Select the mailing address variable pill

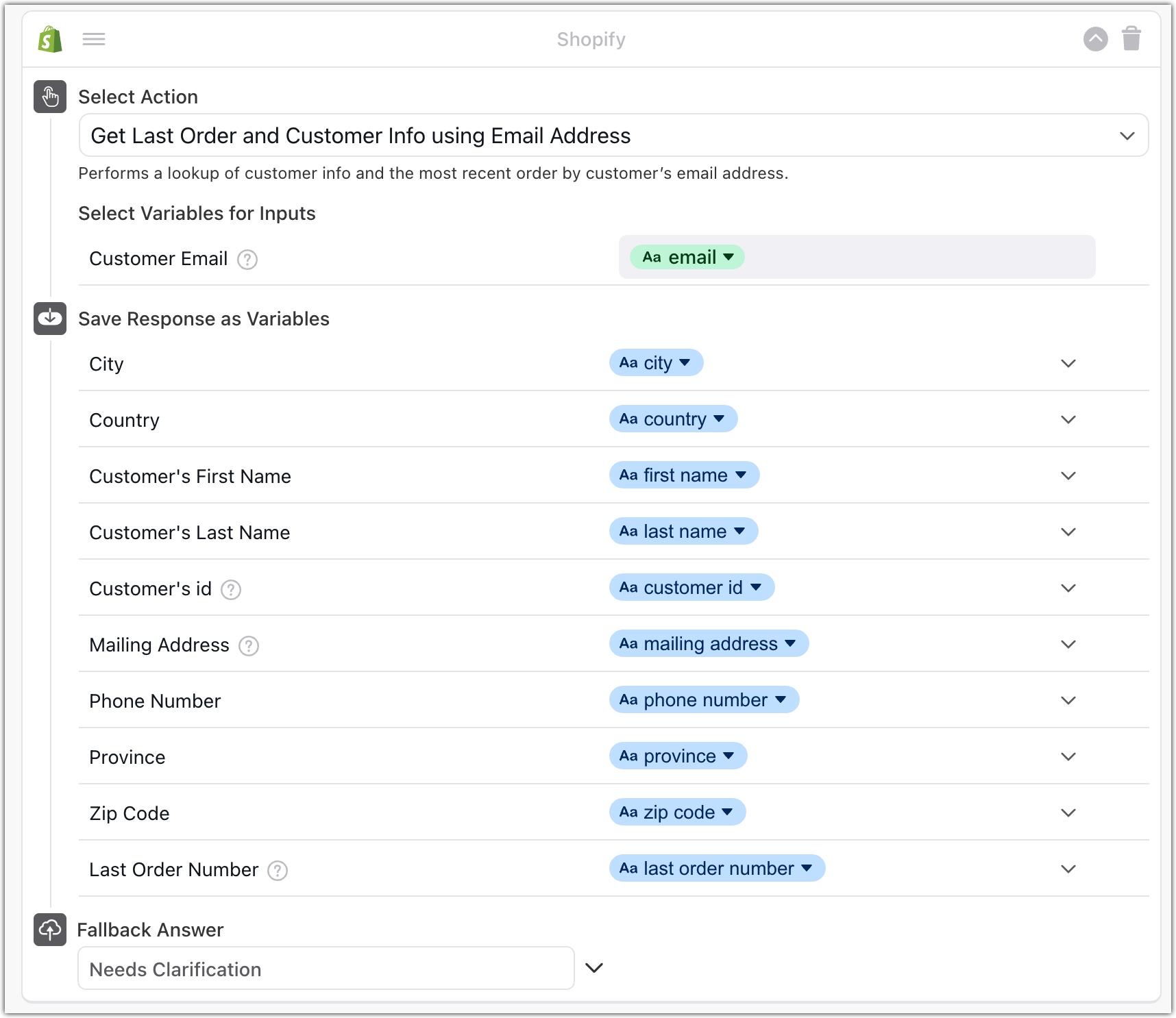point(709,644)
